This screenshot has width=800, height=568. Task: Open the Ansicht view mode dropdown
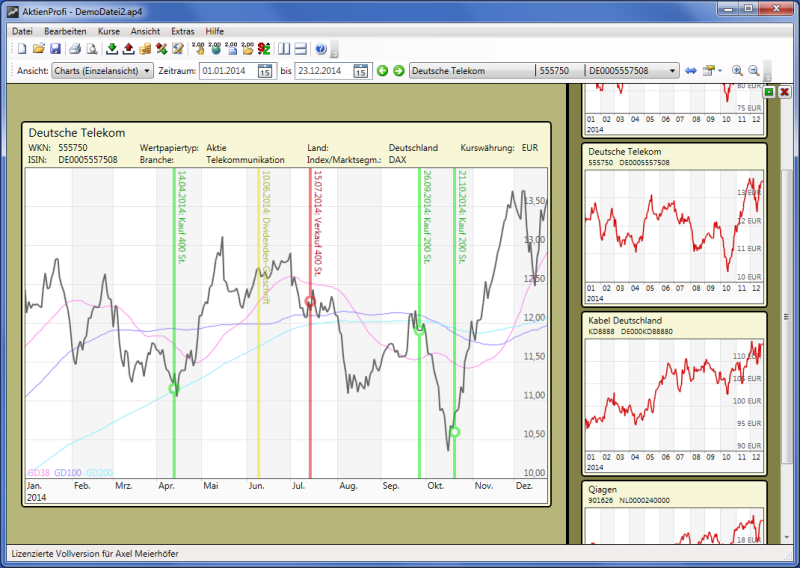102,71
